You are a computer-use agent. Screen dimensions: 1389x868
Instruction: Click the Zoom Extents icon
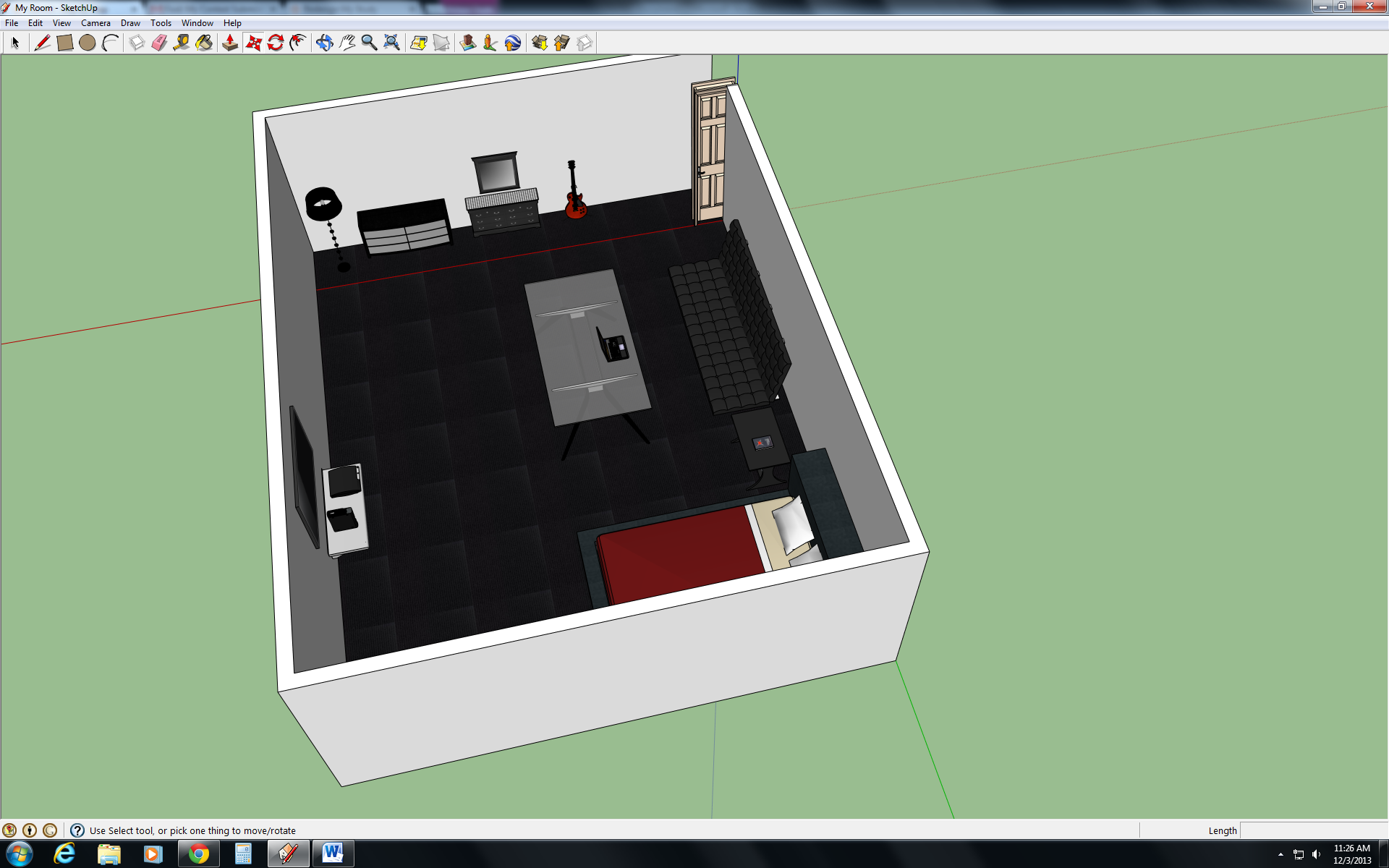[392, 43]
